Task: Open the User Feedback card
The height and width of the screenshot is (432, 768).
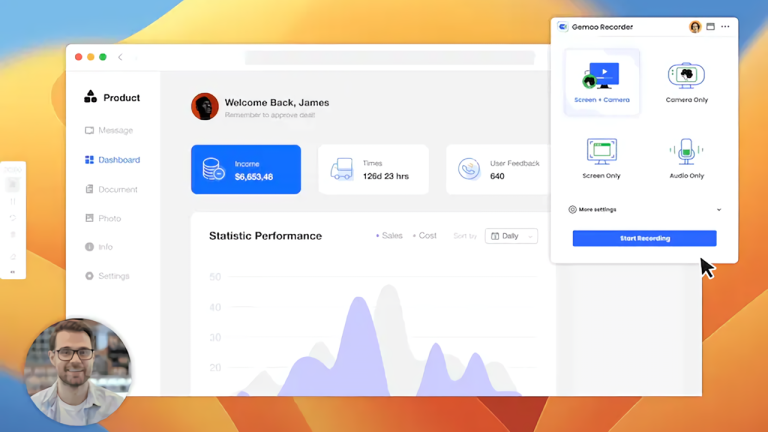Action: (x=498, y=169)
